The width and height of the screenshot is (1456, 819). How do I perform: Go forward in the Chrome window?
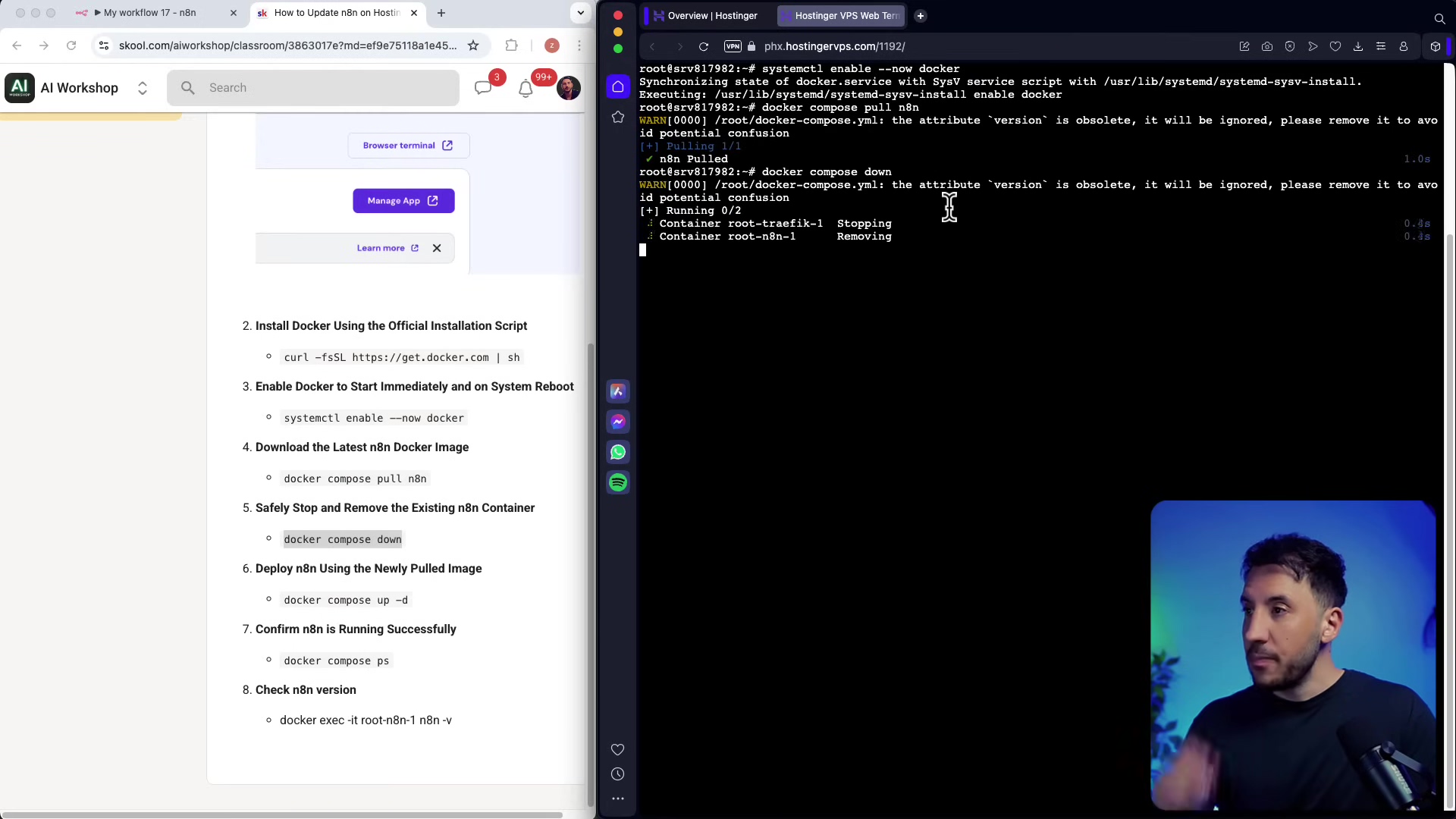click(x=44, y=45)
